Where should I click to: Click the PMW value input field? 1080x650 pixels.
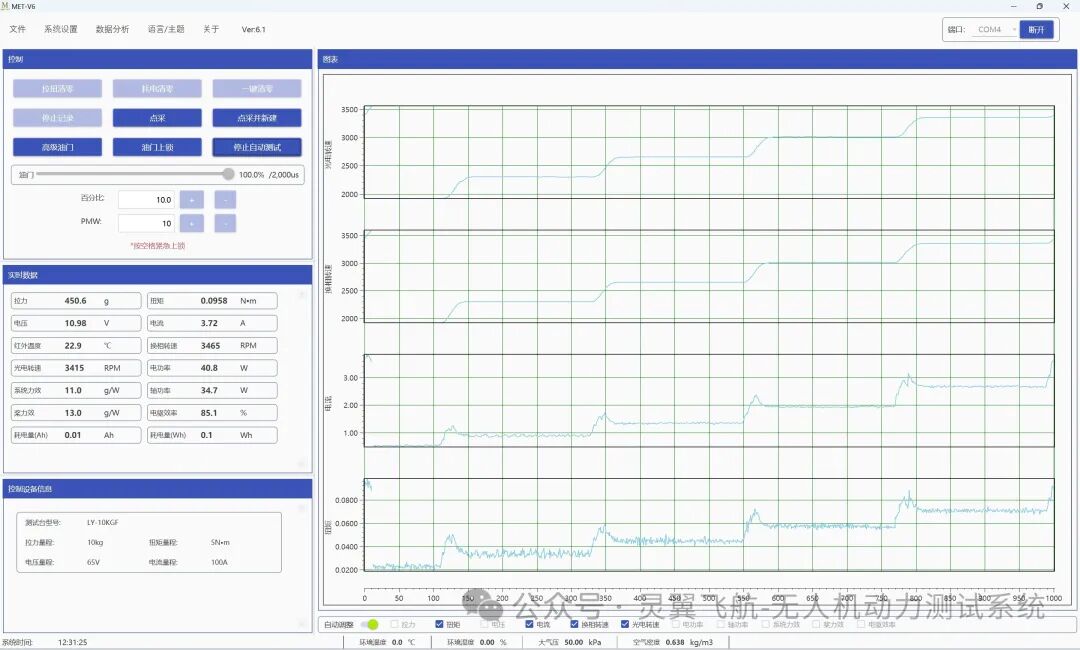click(147, 223)
